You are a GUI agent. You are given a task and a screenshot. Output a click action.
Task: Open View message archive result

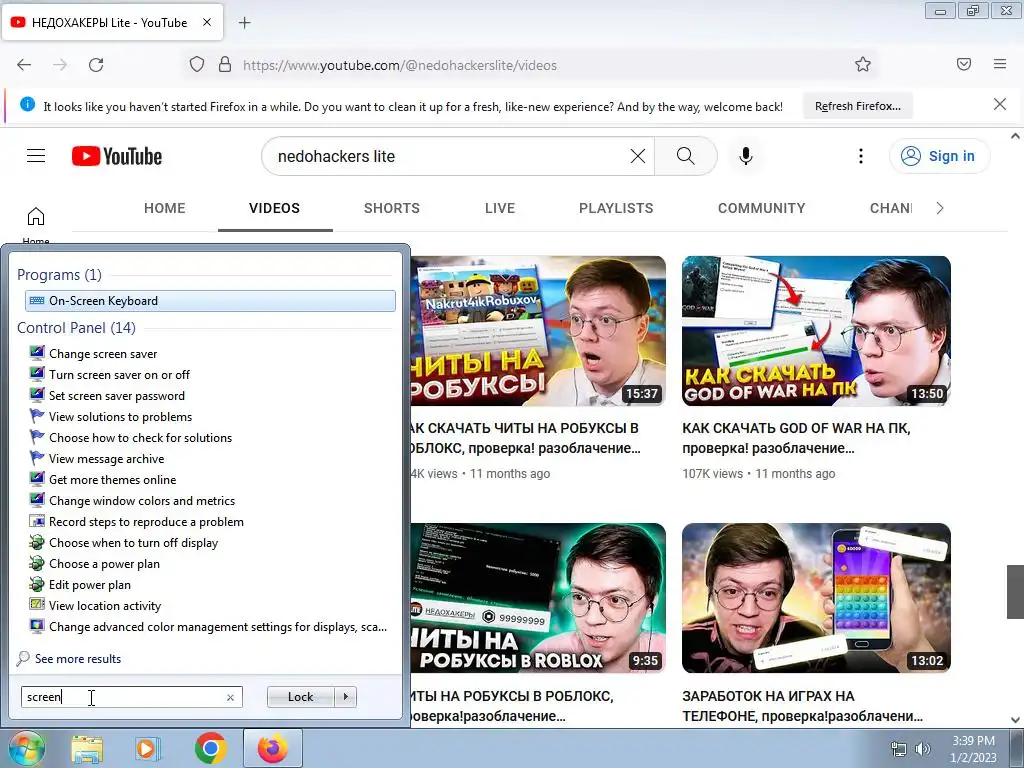[x=106, y=458]
